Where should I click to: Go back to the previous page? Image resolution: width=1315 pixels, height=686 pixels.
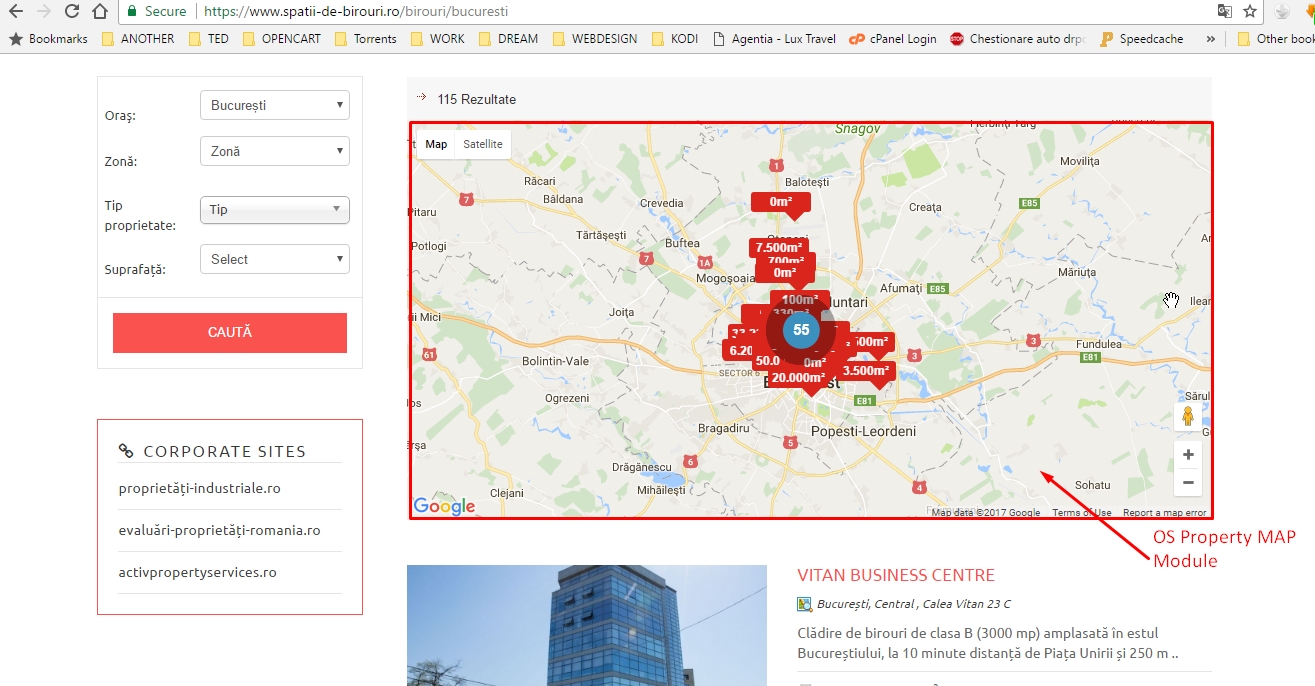coord(16,12)
